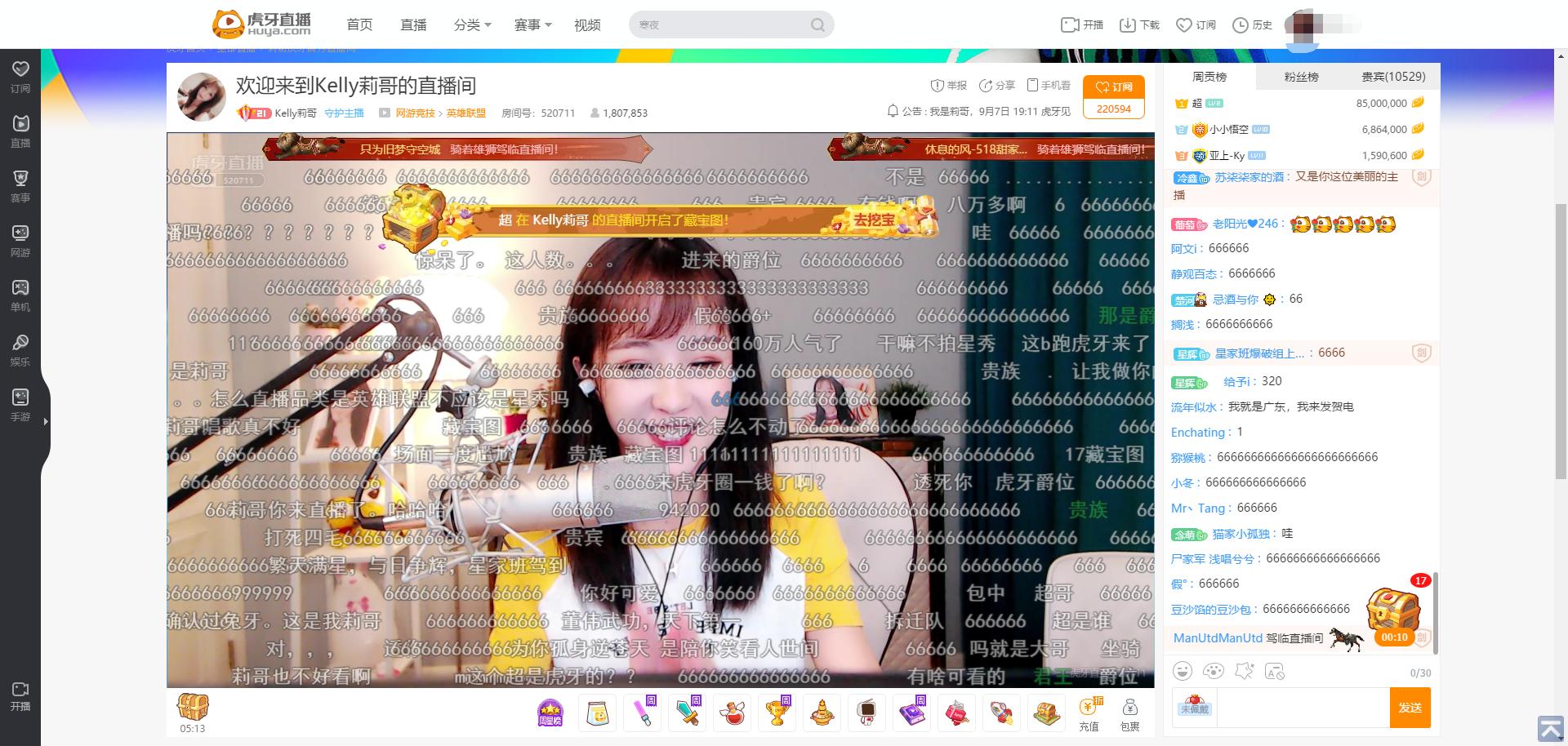Click the streamer avatar beside the room title
1568x746 pixels.
coord(201,97)
